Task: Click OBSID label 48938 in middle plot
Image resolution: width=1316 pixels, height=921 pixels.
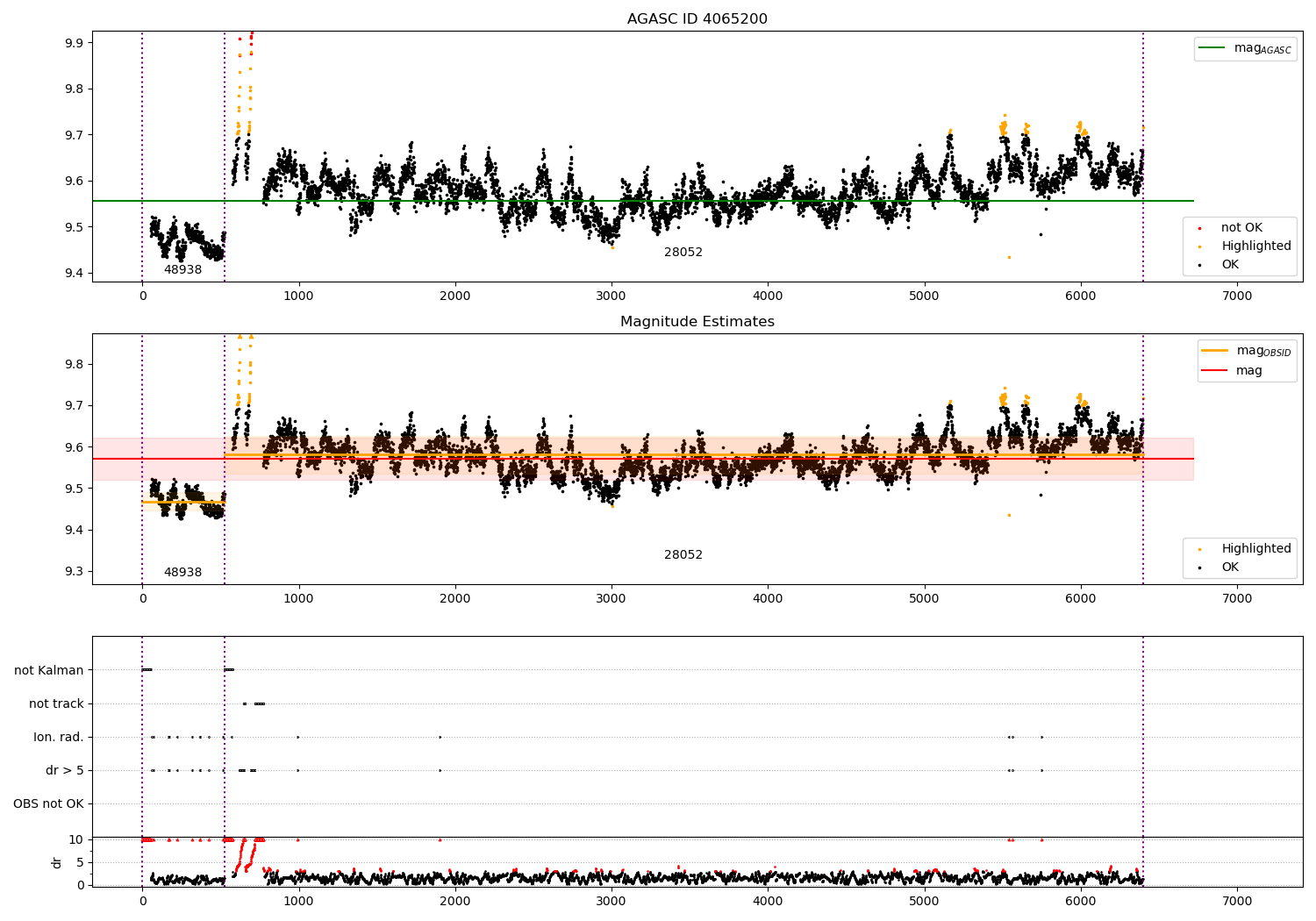Action: click(x=182, y=573)
